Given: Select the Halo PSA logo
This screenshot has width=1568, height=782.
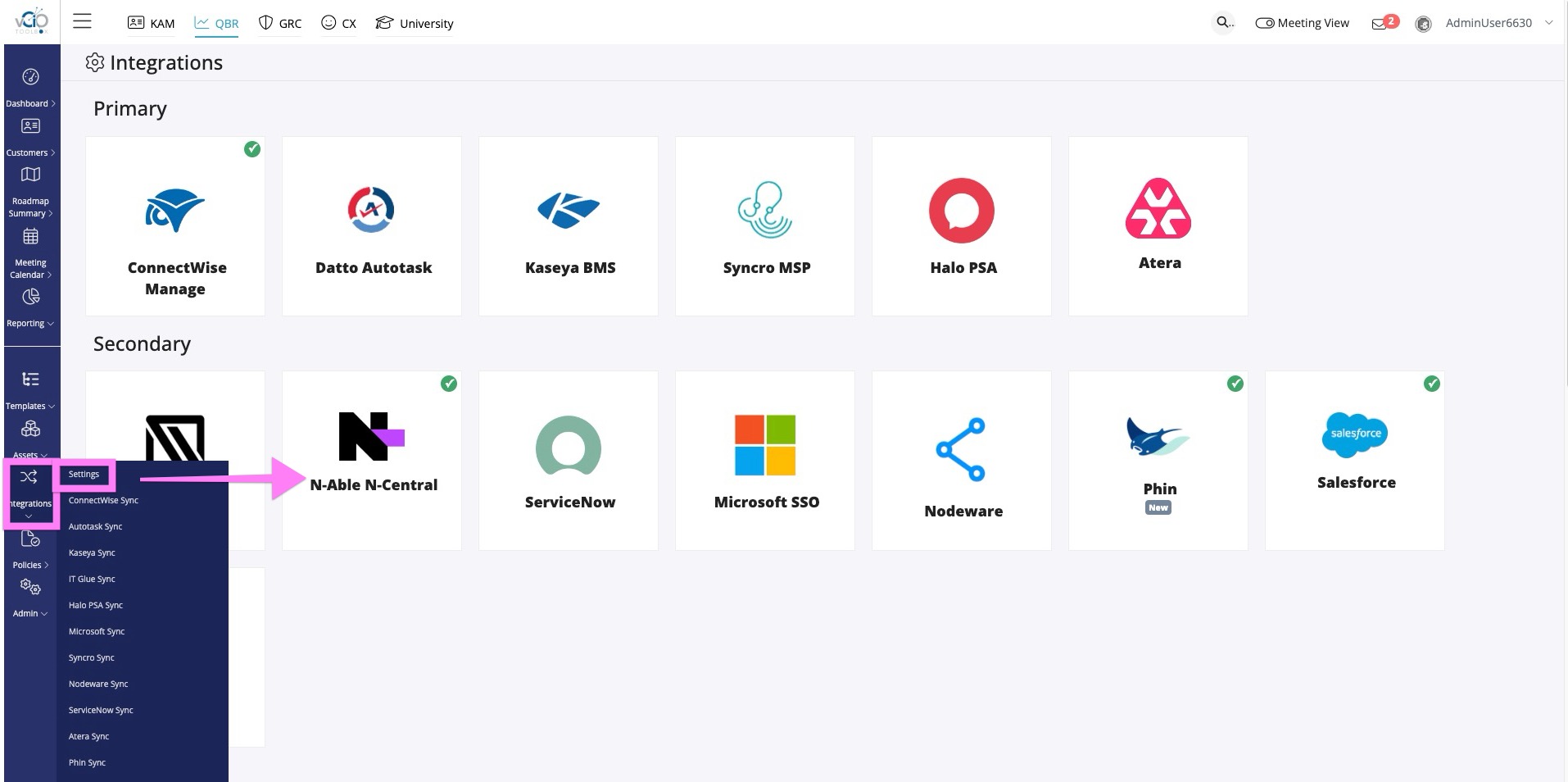Looking at the screenshot, I should (962, 210).
